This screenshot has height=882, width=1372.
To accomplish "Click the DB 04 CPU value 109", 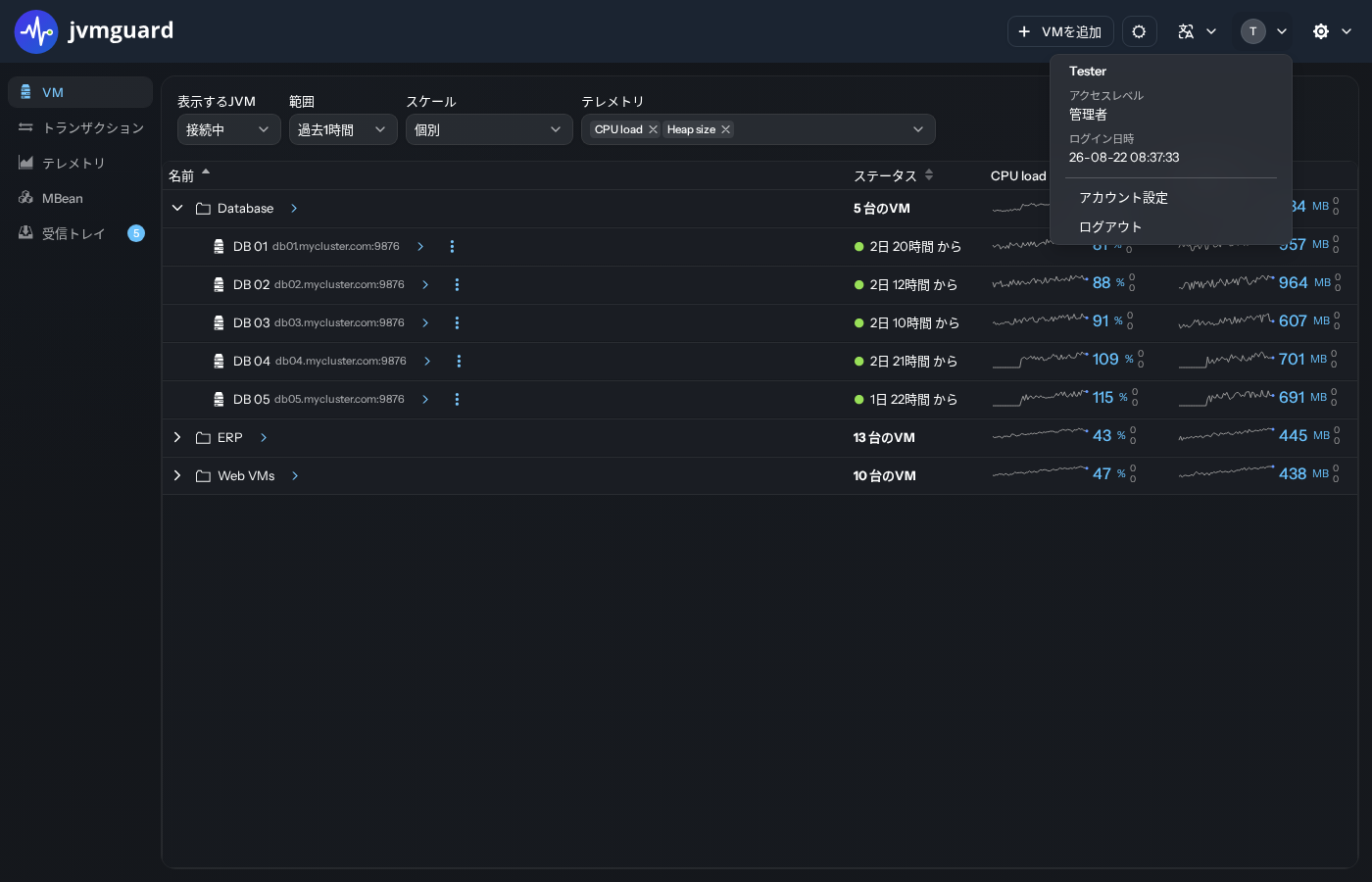I will point(1105,360).
